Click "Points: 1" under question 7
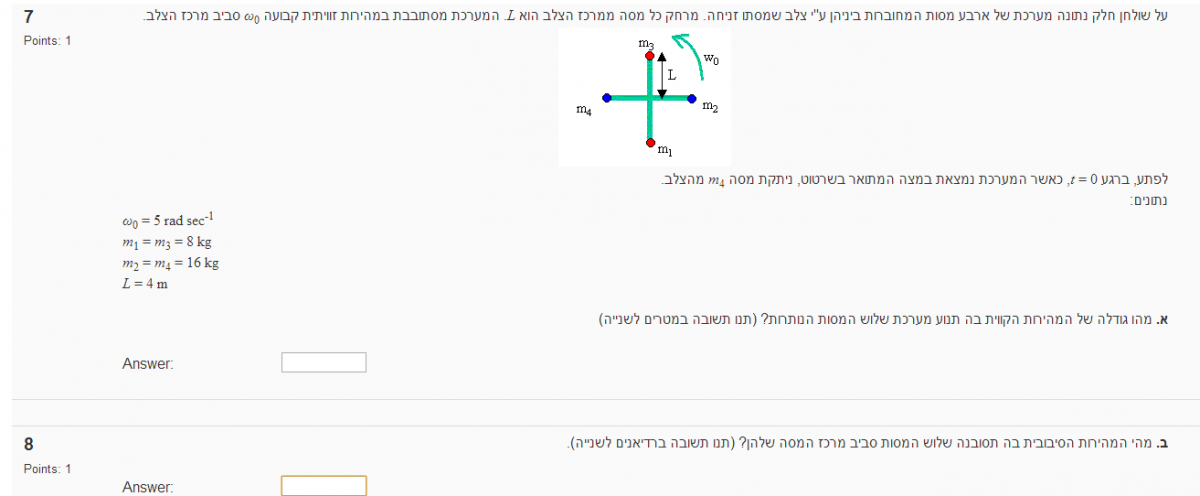The height and width of the screenshot is (496, 1200). 47,40
